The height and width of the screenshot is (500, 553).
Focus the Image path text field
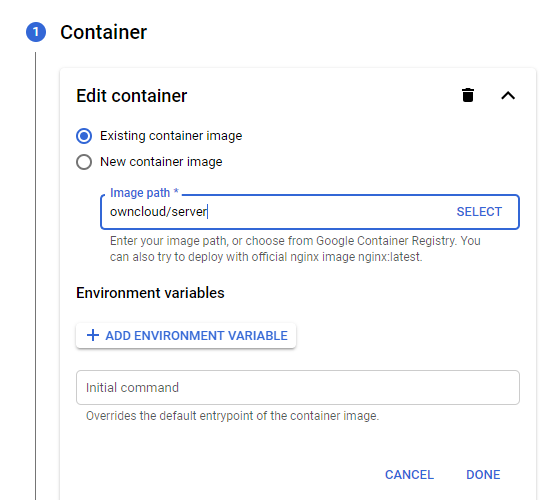tap(275, 212)
